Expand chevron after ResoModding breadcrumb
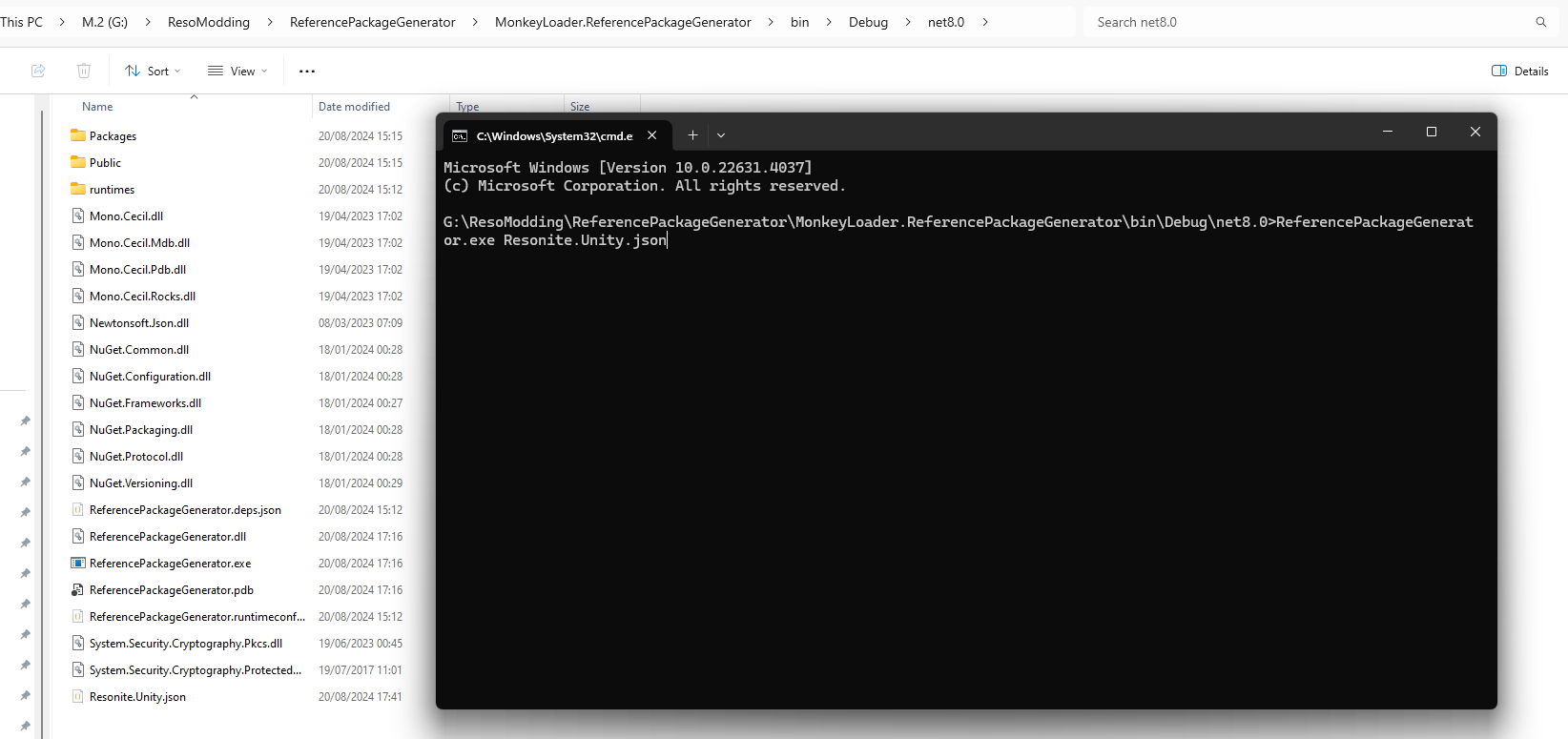Screen dimensions: 1568x739 point(270,22)
